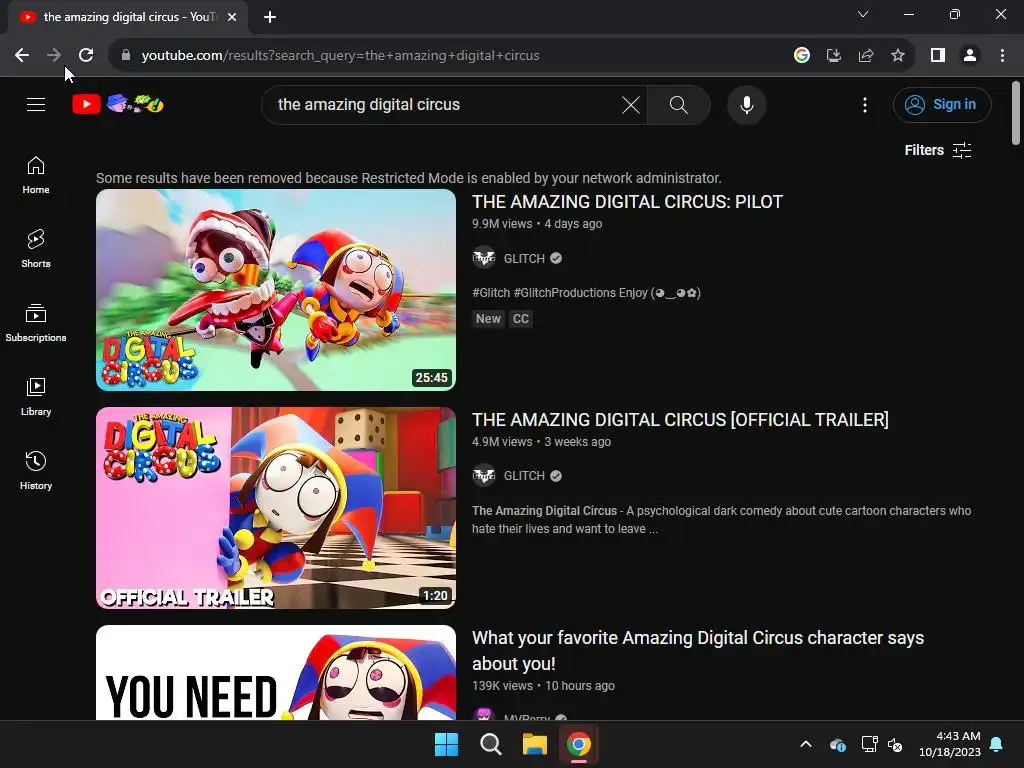
Task: Click the muted volume tray icon
Action: (x=895, y=744)
